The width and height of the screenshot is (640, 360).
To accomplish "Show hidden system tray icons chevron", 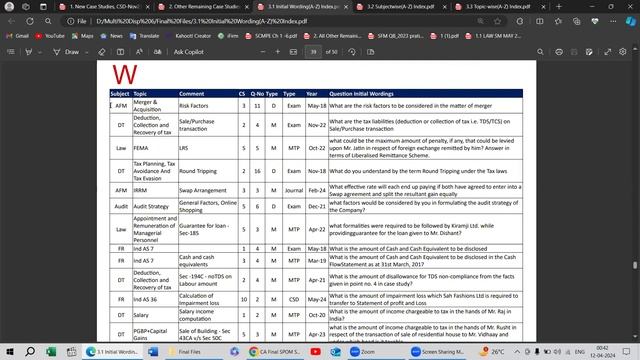I will click(517, 351).
